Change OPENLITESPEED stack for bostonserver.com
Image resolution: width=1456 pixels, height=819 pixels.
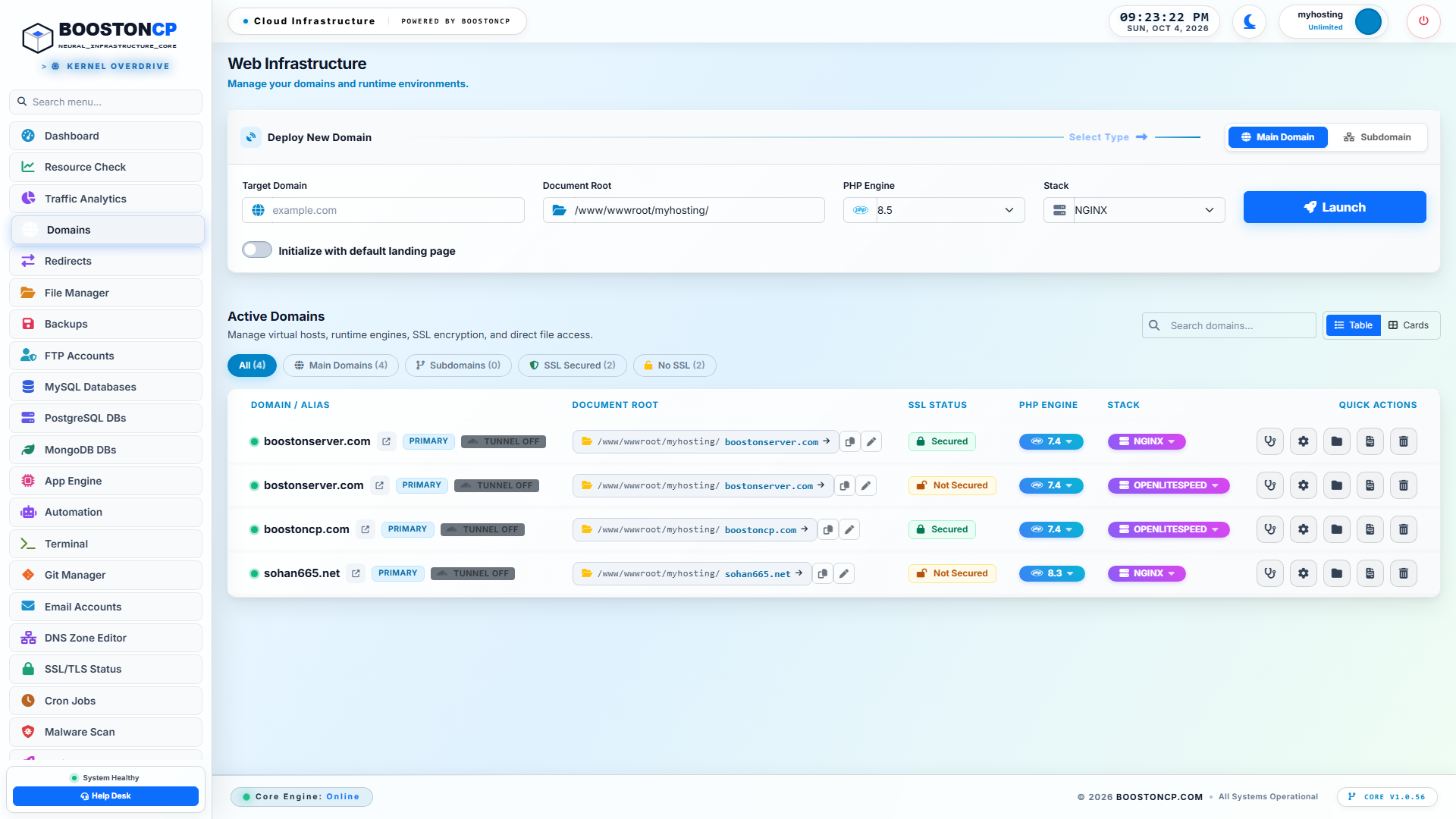[x=1169, y=485]
